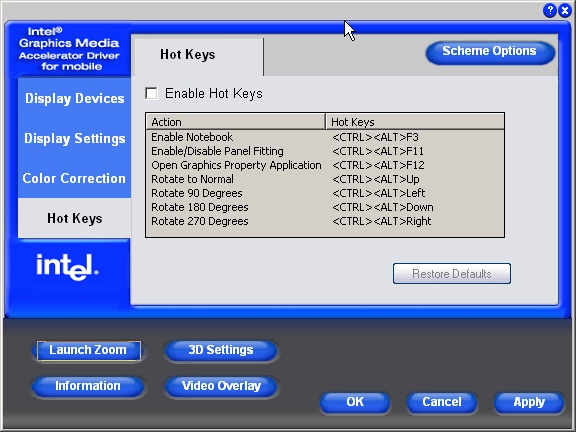Select Hot Keys in the sidebar

point(75,218)
